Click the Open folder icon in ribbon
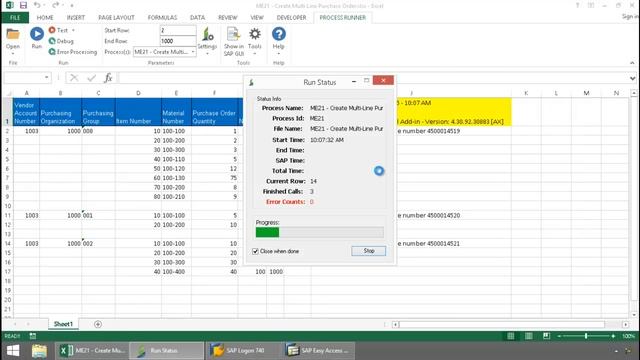 point(13,35)
